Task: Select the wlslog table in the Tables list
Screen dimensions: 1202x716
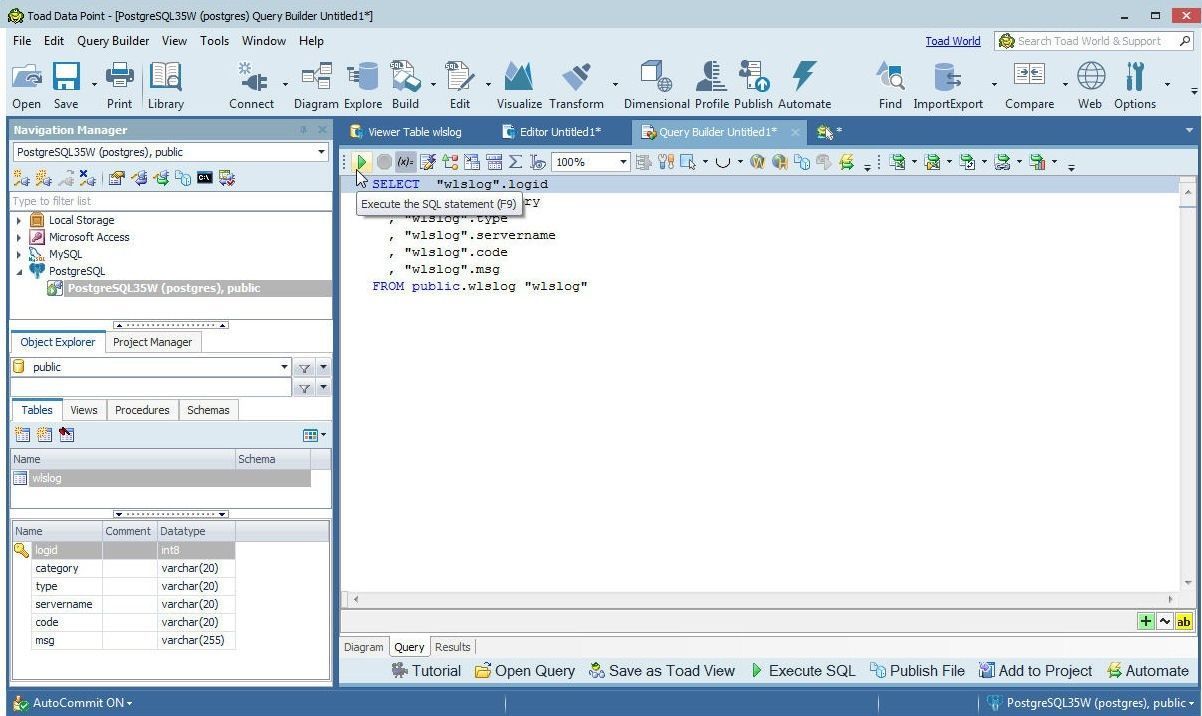Action: (160, 478)
